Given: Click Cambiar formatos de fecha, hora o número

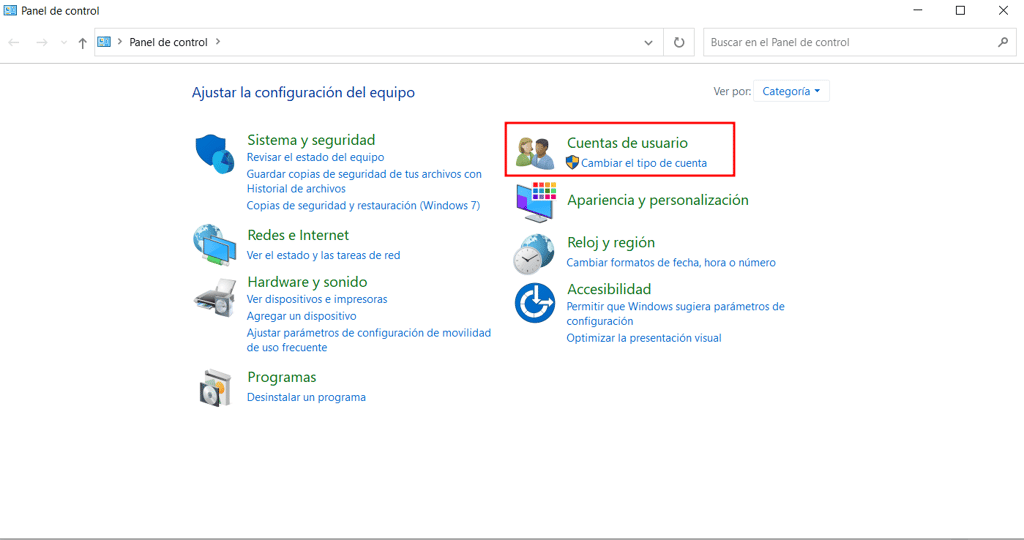Looking at the screenshot, I should point(671,262).
